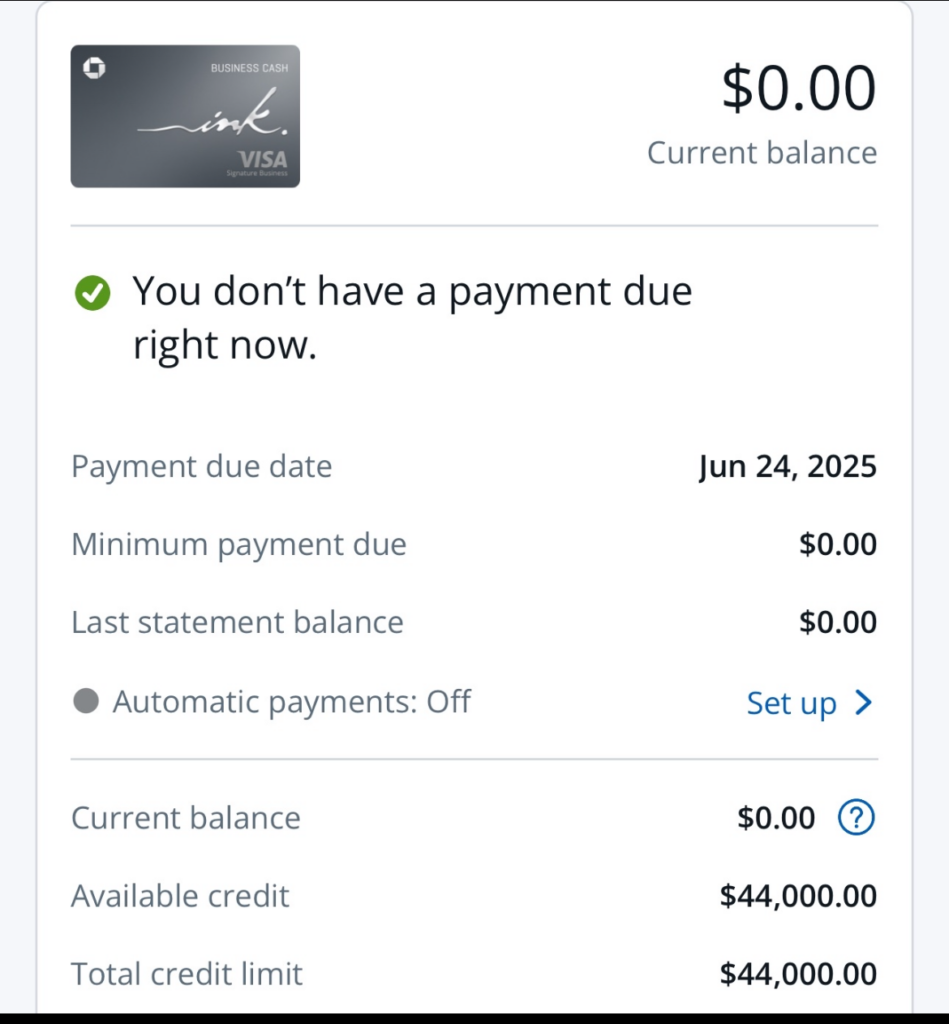Click the Minimum payment due label
The width and height of the screenshot is (949, 1024).
(238, 545)
